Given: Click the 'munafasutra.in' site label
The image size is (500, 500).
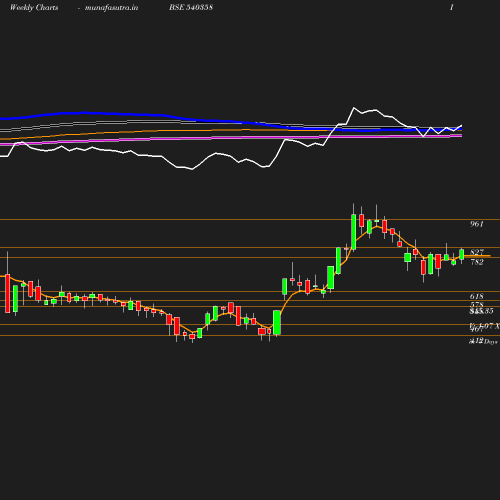Looking at the screenshot, I should coord(111,8).
